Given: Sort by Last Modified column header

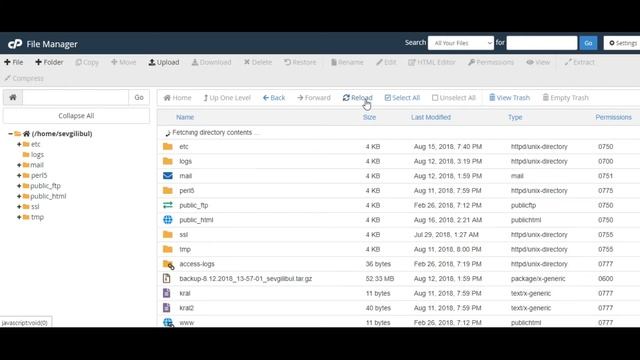Looking at the screenshot, I should 431,117.
